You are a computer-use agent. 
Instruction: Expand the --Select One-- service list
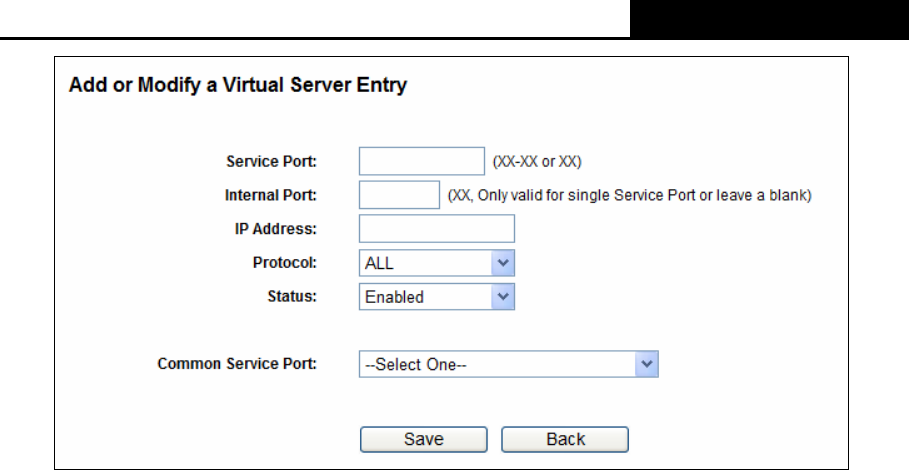tap(508, 364)
